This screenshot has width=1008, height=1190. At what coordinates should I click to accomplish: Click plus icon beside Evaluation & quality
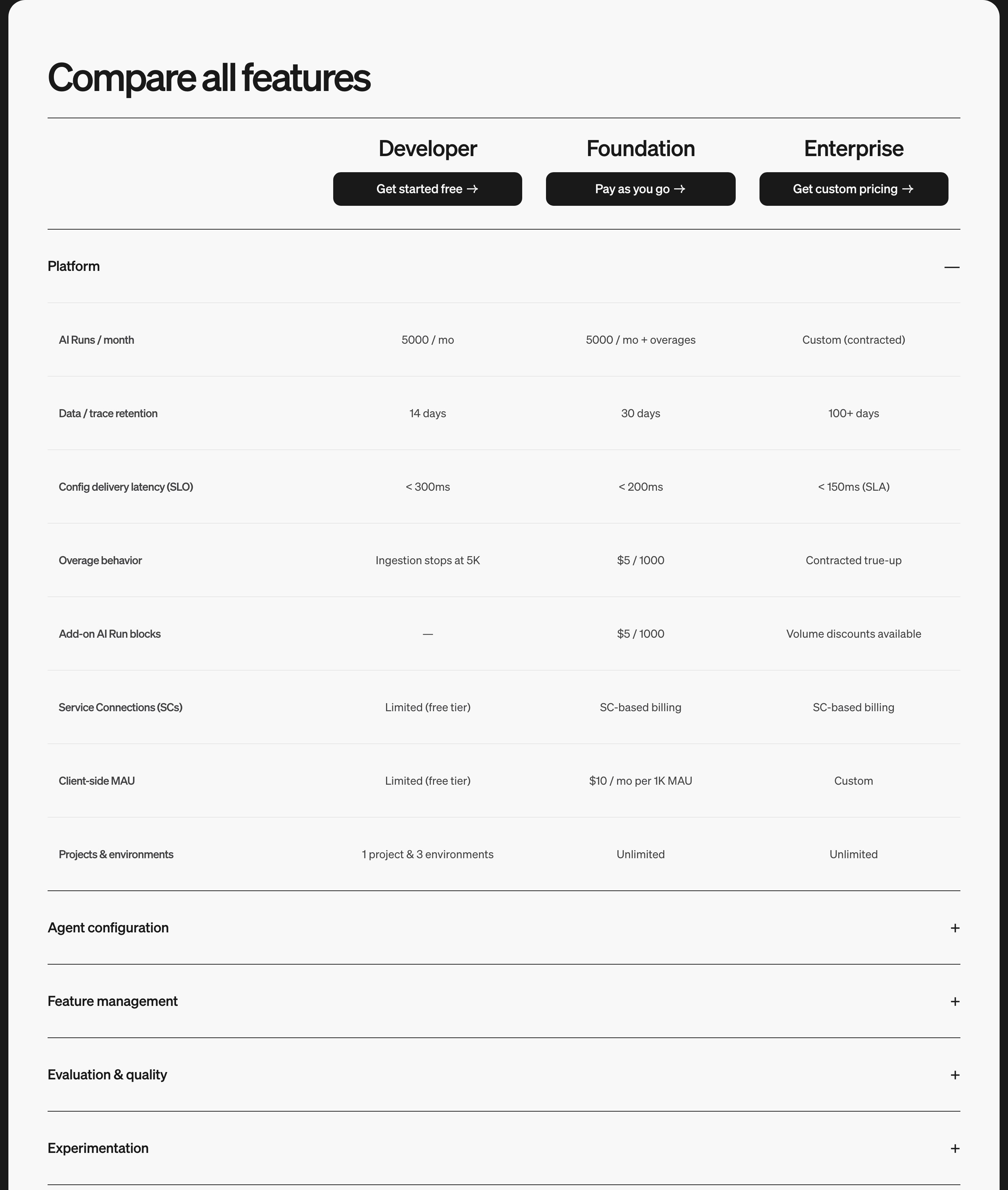pos(954,1075)
